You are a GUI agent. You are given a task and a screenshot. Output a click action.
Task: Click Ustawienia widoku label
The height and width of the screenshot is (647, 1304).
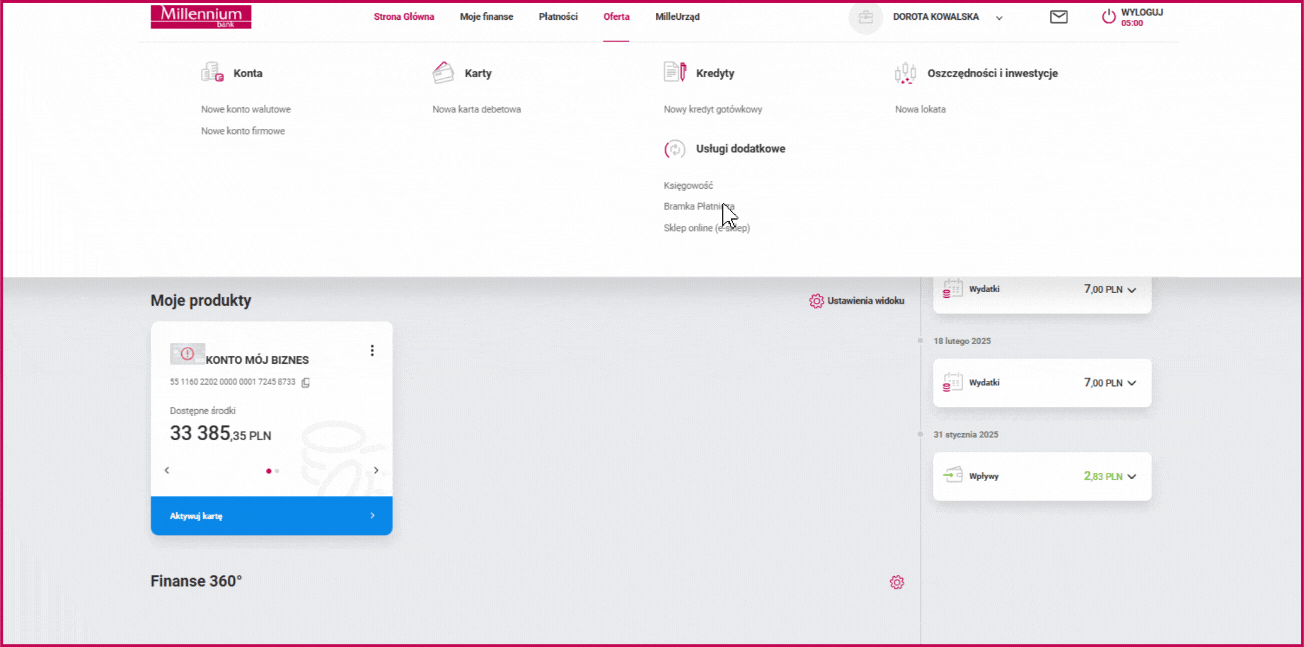866,301
